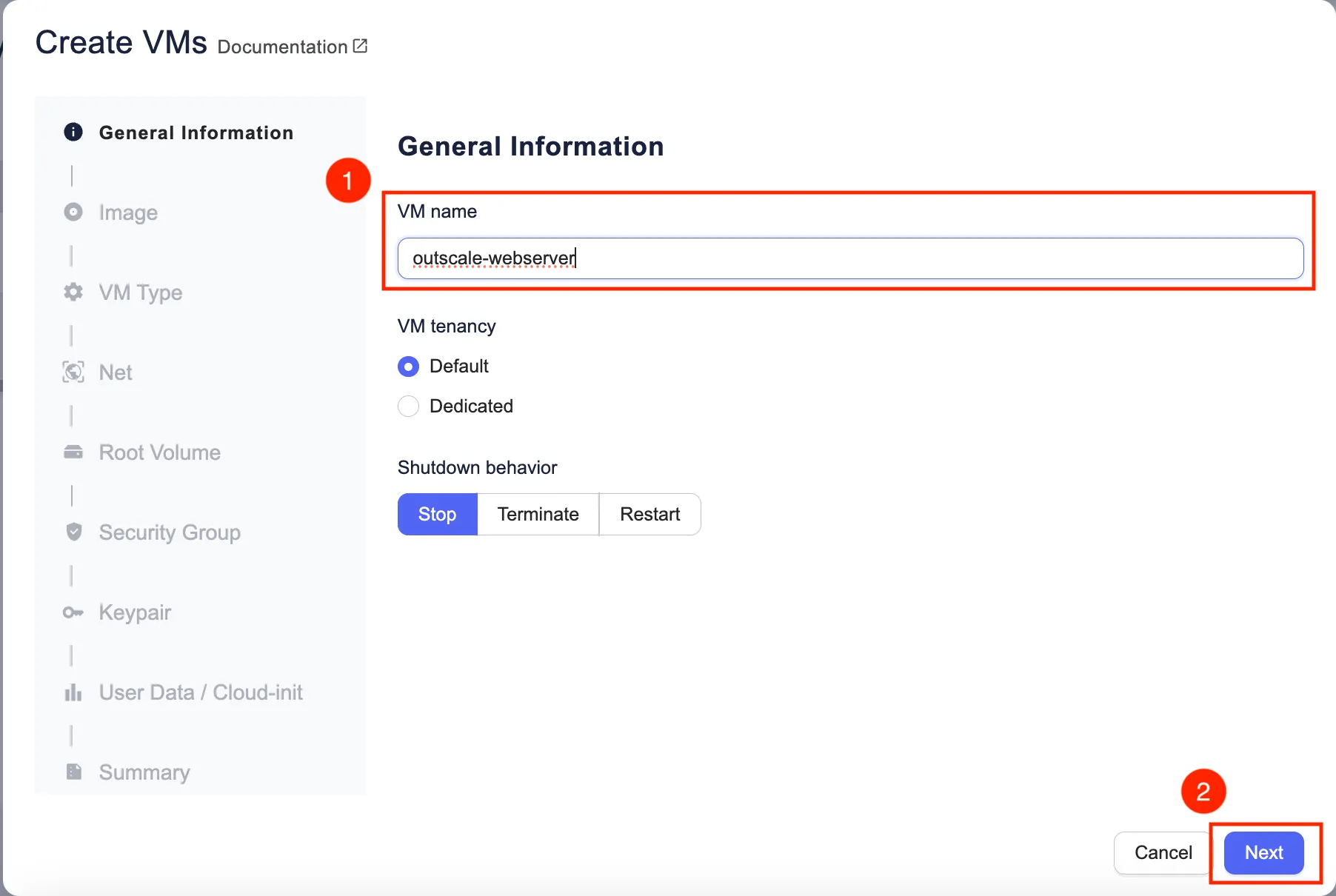Click the Security Group shield icon

(73, 532)
